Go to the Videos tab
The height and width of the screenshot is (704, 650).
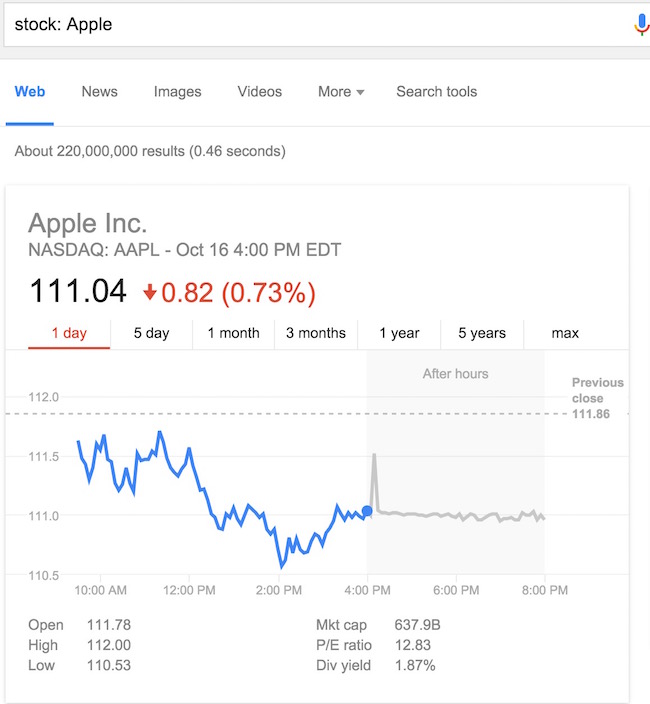click(x=260, y=92)
